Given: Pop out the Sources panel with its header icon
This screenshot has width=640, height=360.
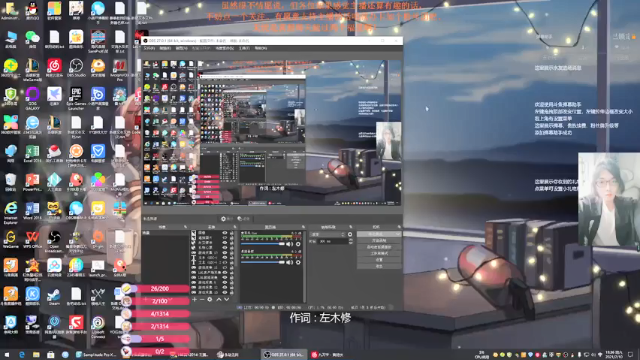Looking at the screenshot, I should tap(235, 227).
